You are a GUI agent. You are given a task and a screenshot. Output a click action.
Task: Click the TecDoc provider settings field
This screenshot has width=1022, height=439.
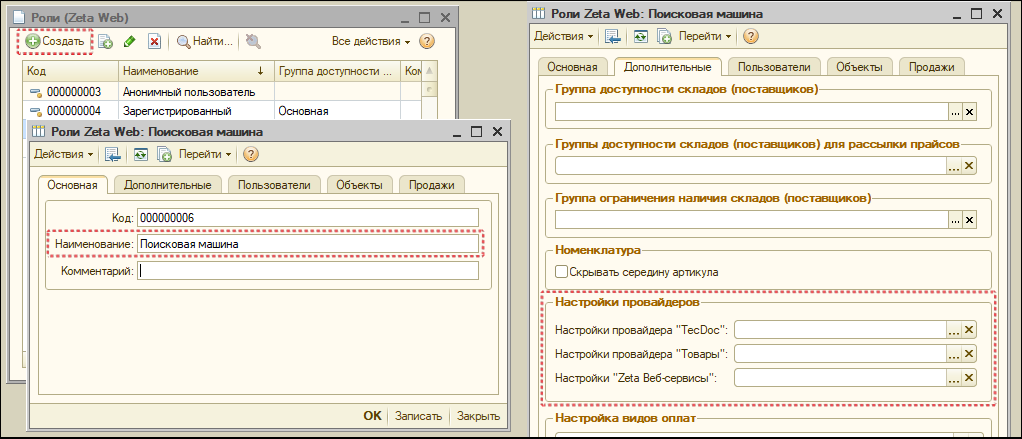click(x=840, y=330)
